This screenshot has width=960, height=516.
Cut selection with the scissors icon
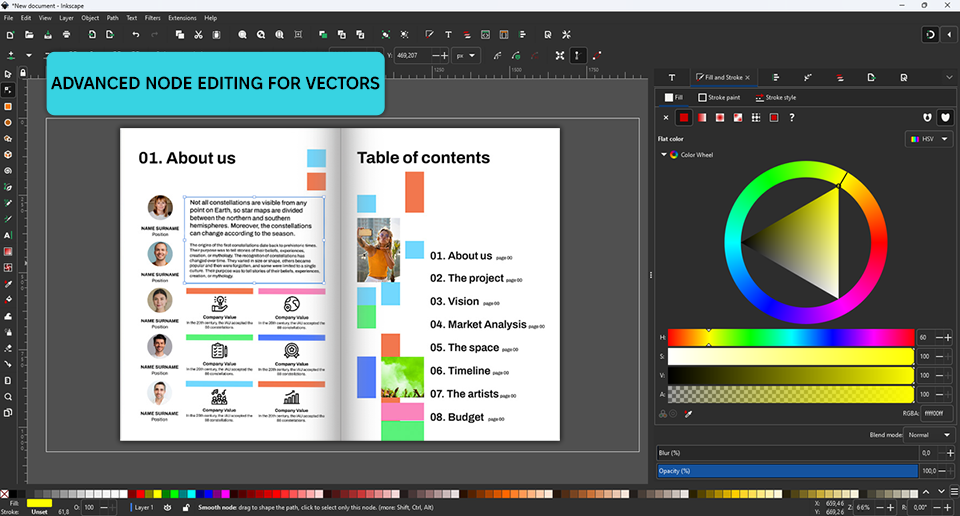[198, 35]
